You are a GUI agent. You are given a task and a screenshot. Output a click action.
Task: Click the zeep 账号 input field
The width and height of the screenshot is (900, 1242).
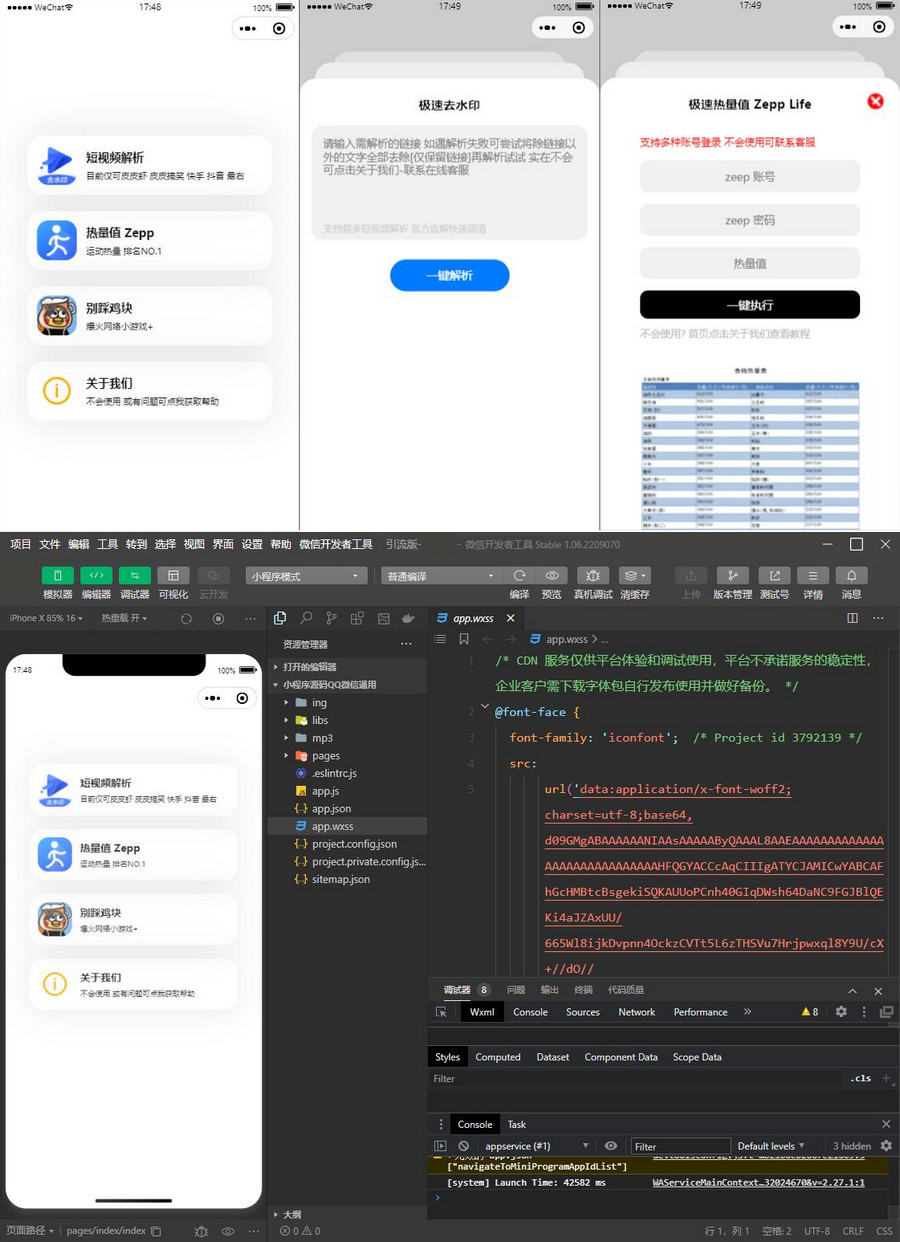click(749, 176)
